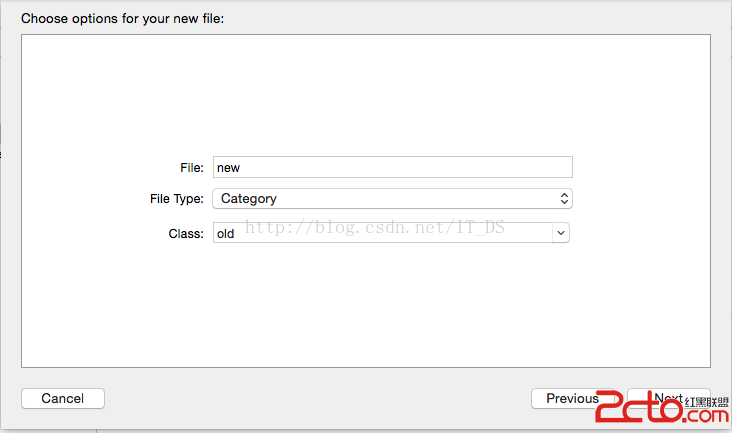Click the "Class:" label
The image size is (732, 433).
coord(186,233)
